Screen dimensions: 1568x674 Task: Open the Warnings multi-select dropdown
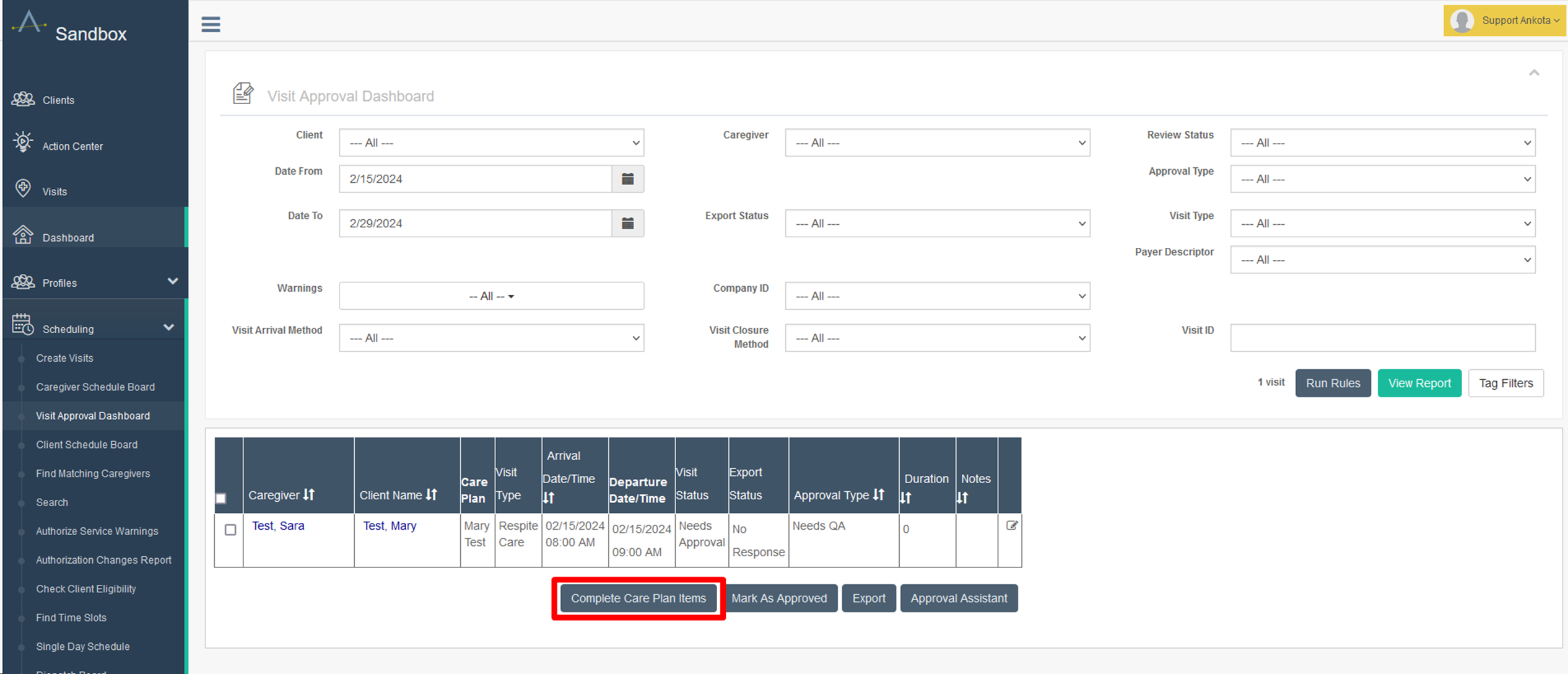(x=491, y=296)
